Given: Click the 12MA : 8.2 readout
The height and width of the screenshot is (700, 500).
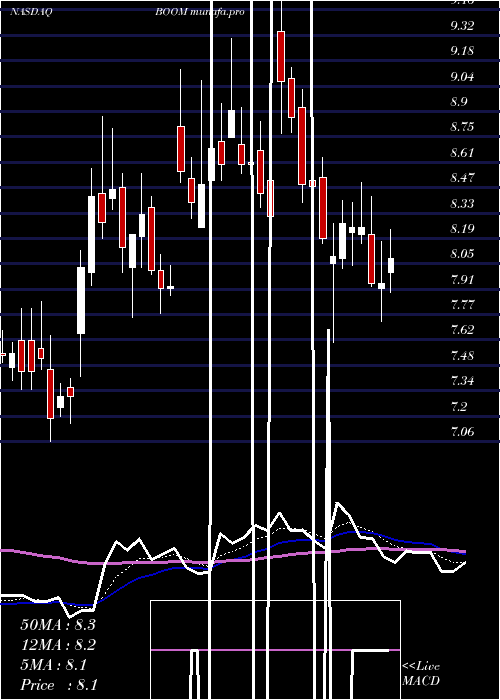Looking at the screenshot, I should point(58,645).
